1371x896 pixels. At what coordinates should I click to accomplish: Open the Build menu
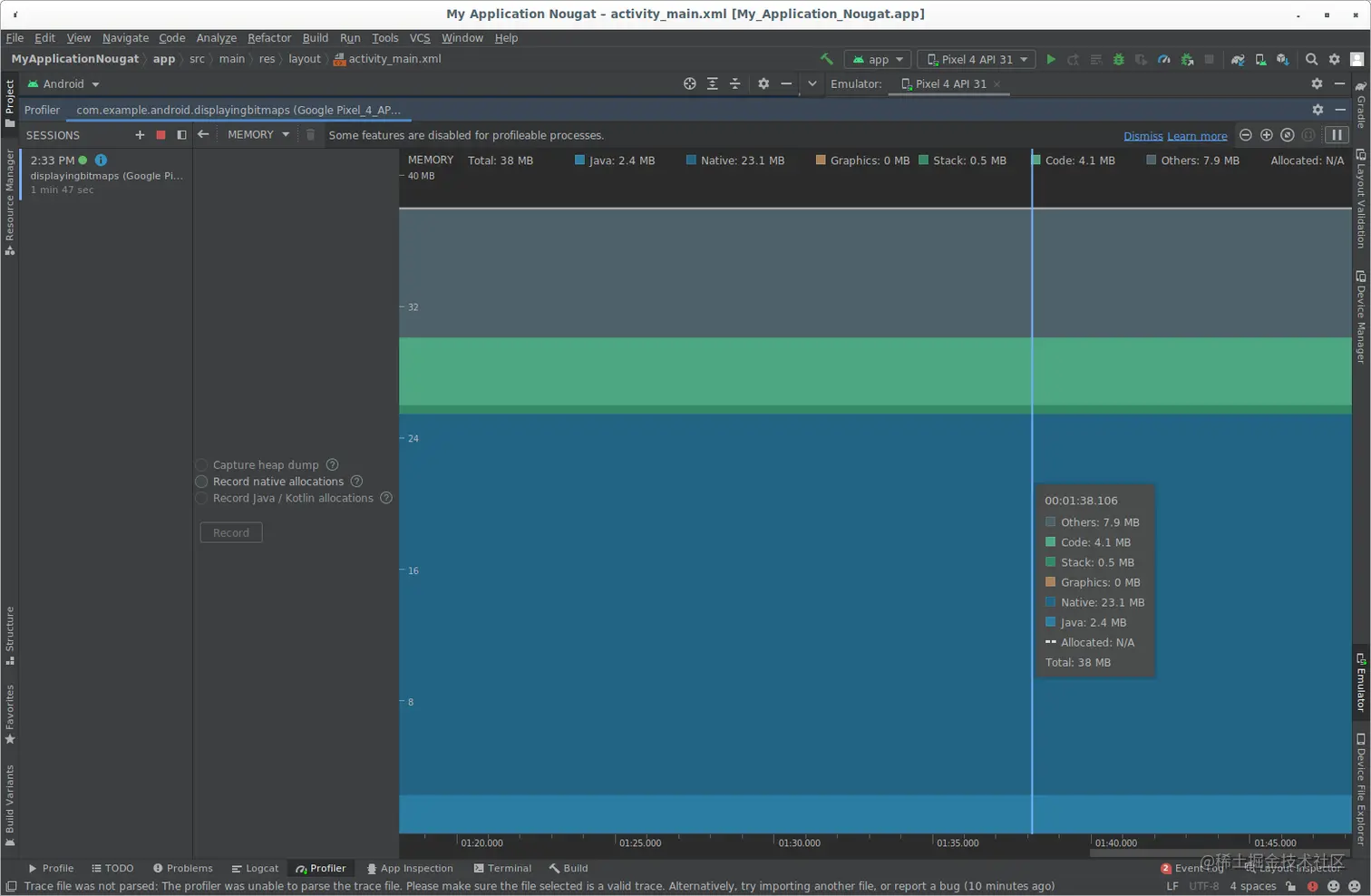316,38
